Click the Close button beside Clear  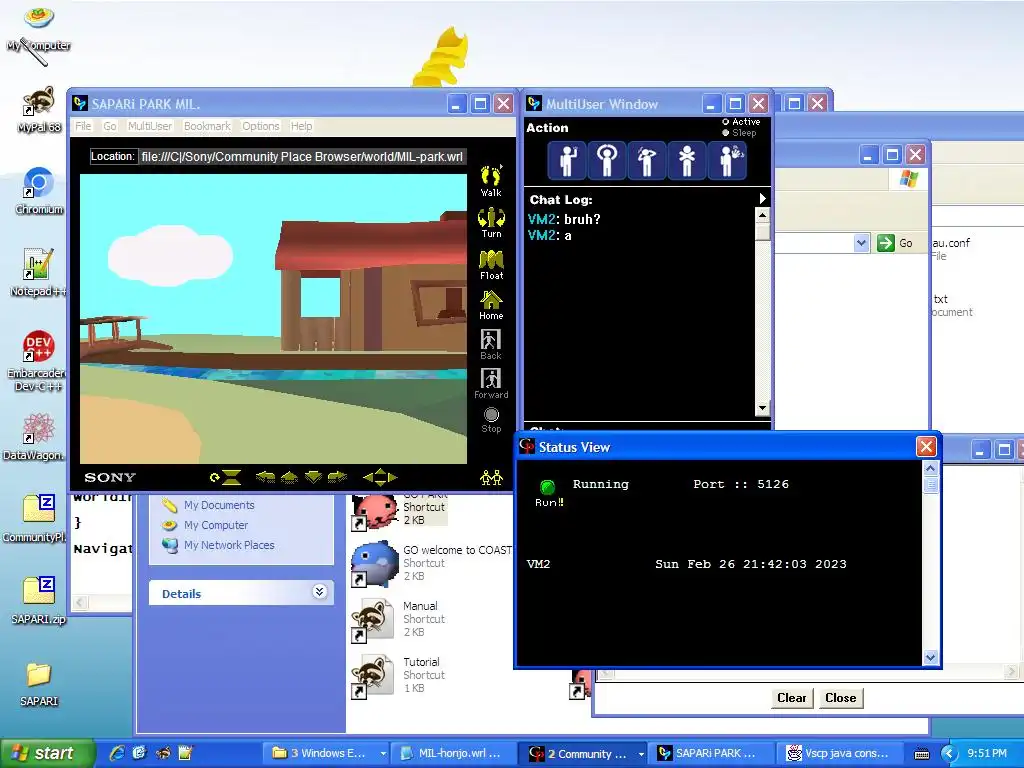coord(840,697)
